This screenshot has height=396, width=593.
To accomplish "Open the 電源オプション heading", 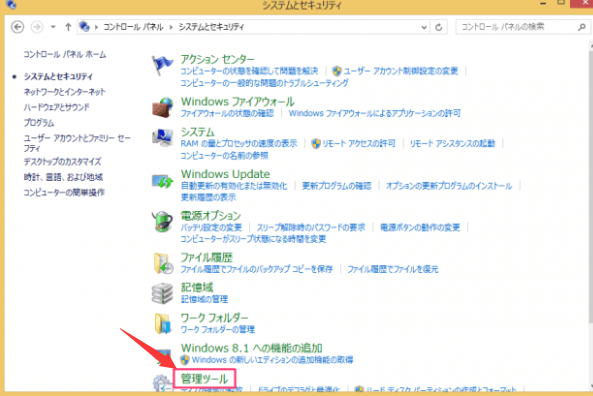I will tap(211, 216).
